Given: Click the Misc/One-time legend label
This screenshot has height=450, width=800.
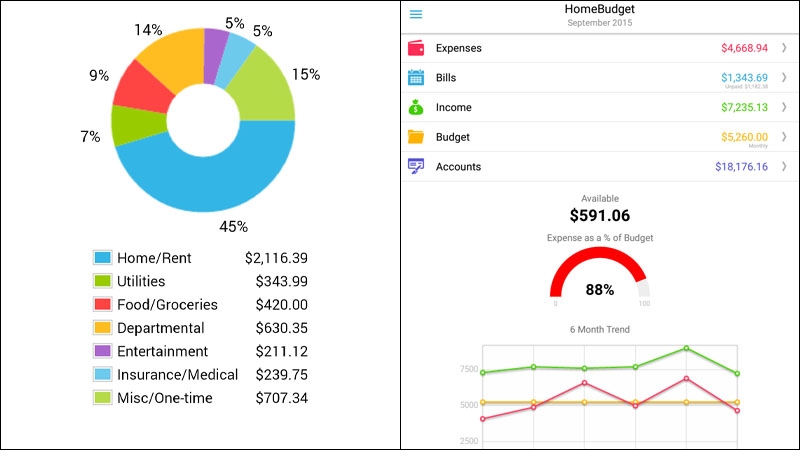Looking at the screenshot, I should (165, 398).
